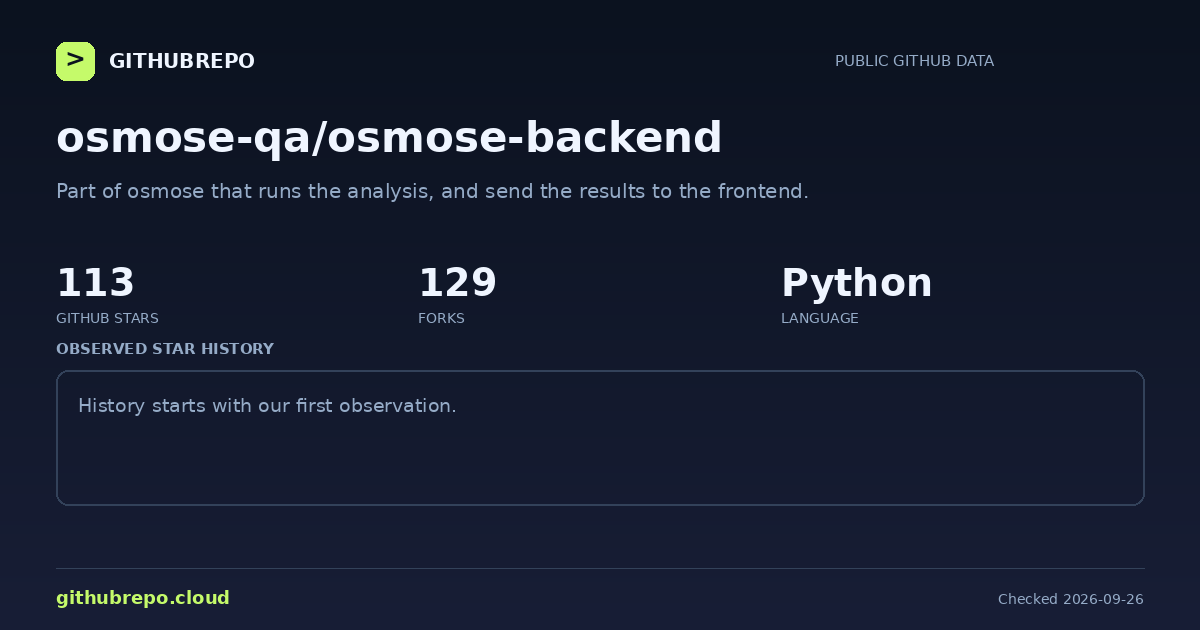Select the 113 stars count
The width and height of the screenshot is (1200, 630).
pyautogui.click(x=95, y=283)
